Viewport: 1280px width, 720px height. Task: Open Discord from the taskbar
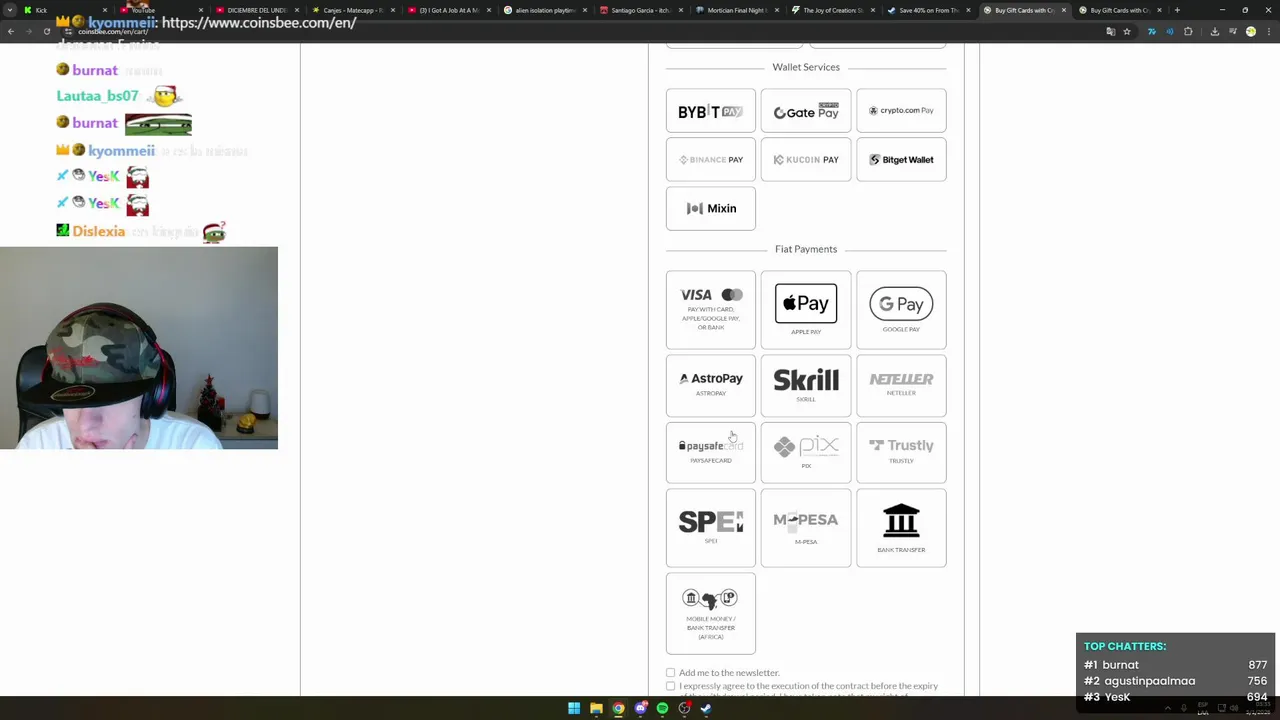click(x=641, y=708)
